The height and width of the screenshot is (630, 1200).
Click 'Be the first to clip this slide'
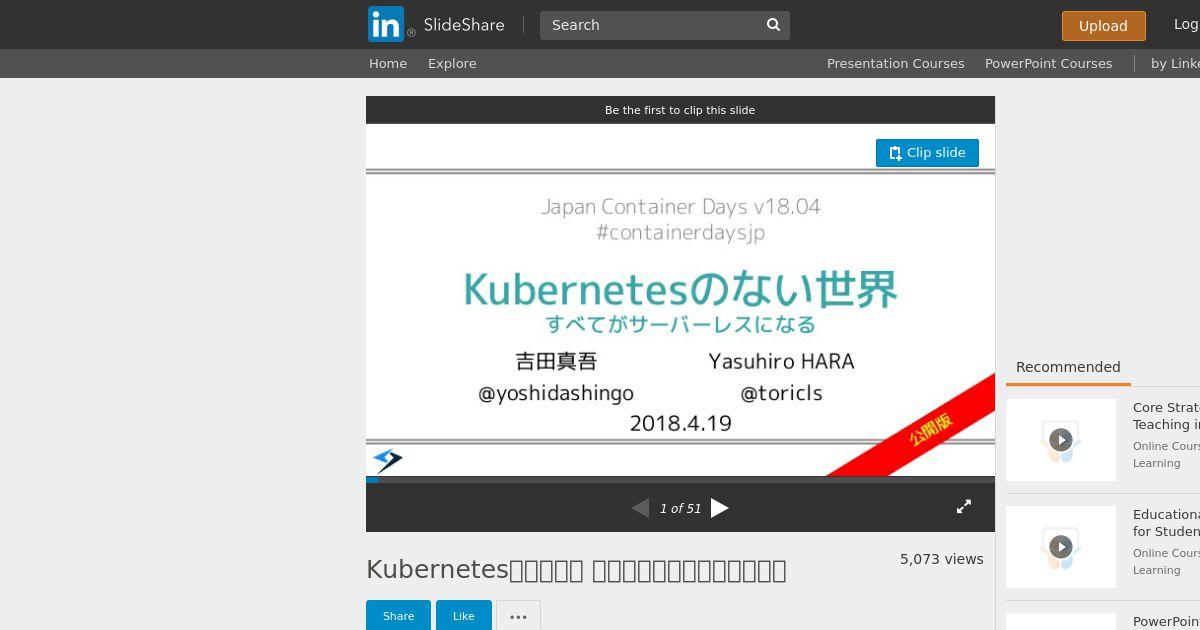(x=680, y=110)
